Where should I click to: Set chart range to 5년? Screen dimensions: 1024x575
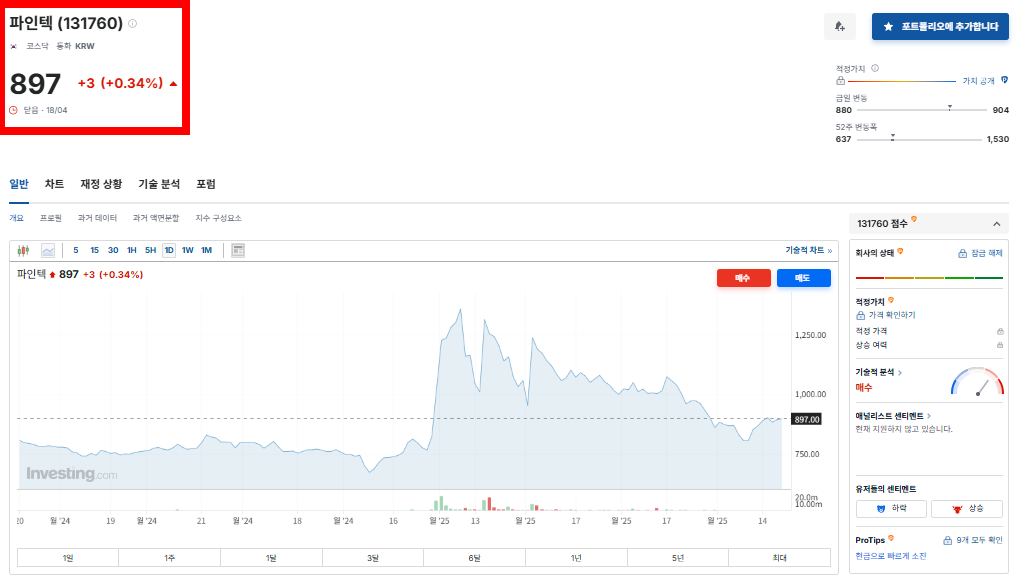(x=678, y=558)
